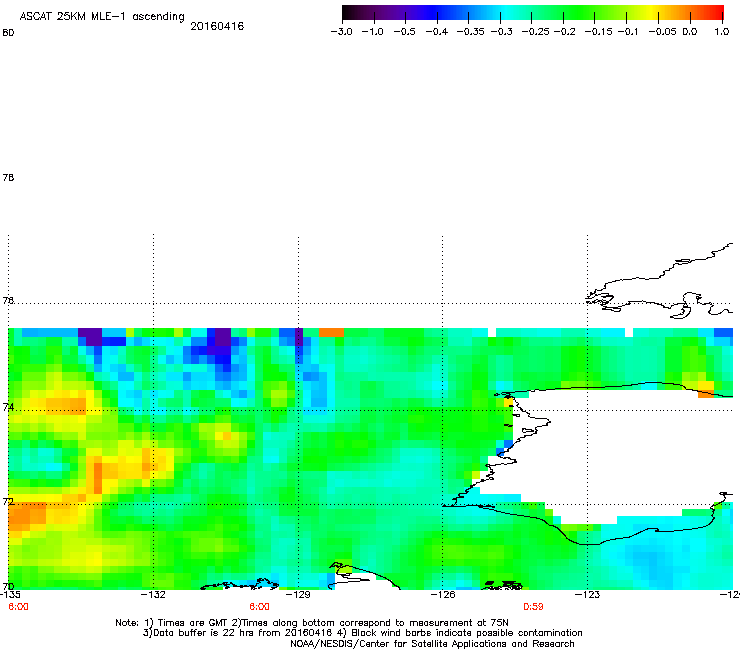Screen dimensions: 740x650
Task: Click the -1.0 colour scale label
Action: [x=372, y=32]
